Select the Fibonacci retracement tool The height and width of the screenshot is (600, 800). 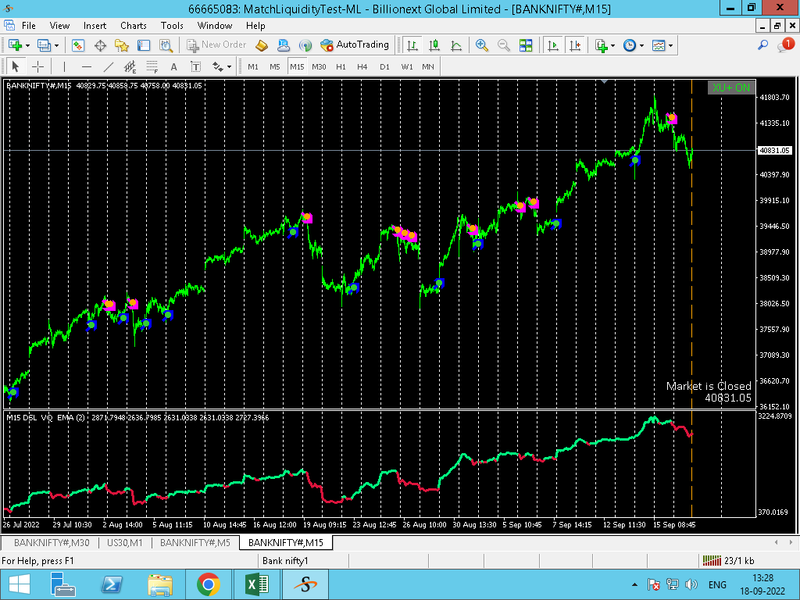coord(152,66)
